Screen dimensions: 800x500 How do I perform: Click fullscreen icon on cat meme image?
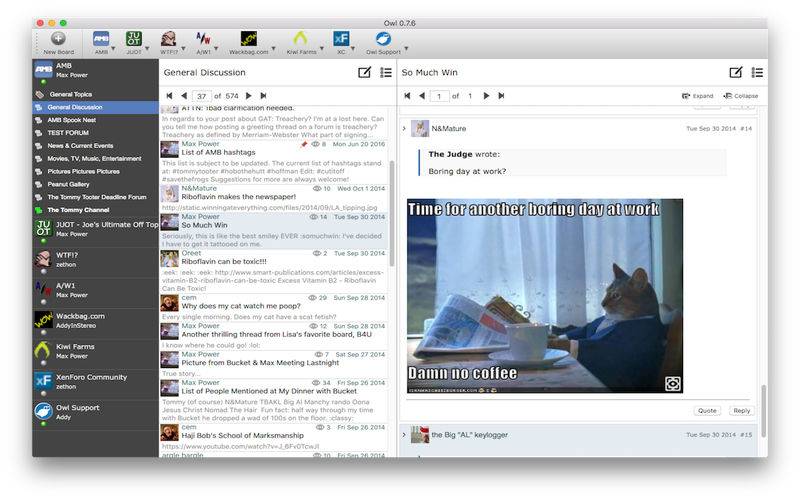673,384
